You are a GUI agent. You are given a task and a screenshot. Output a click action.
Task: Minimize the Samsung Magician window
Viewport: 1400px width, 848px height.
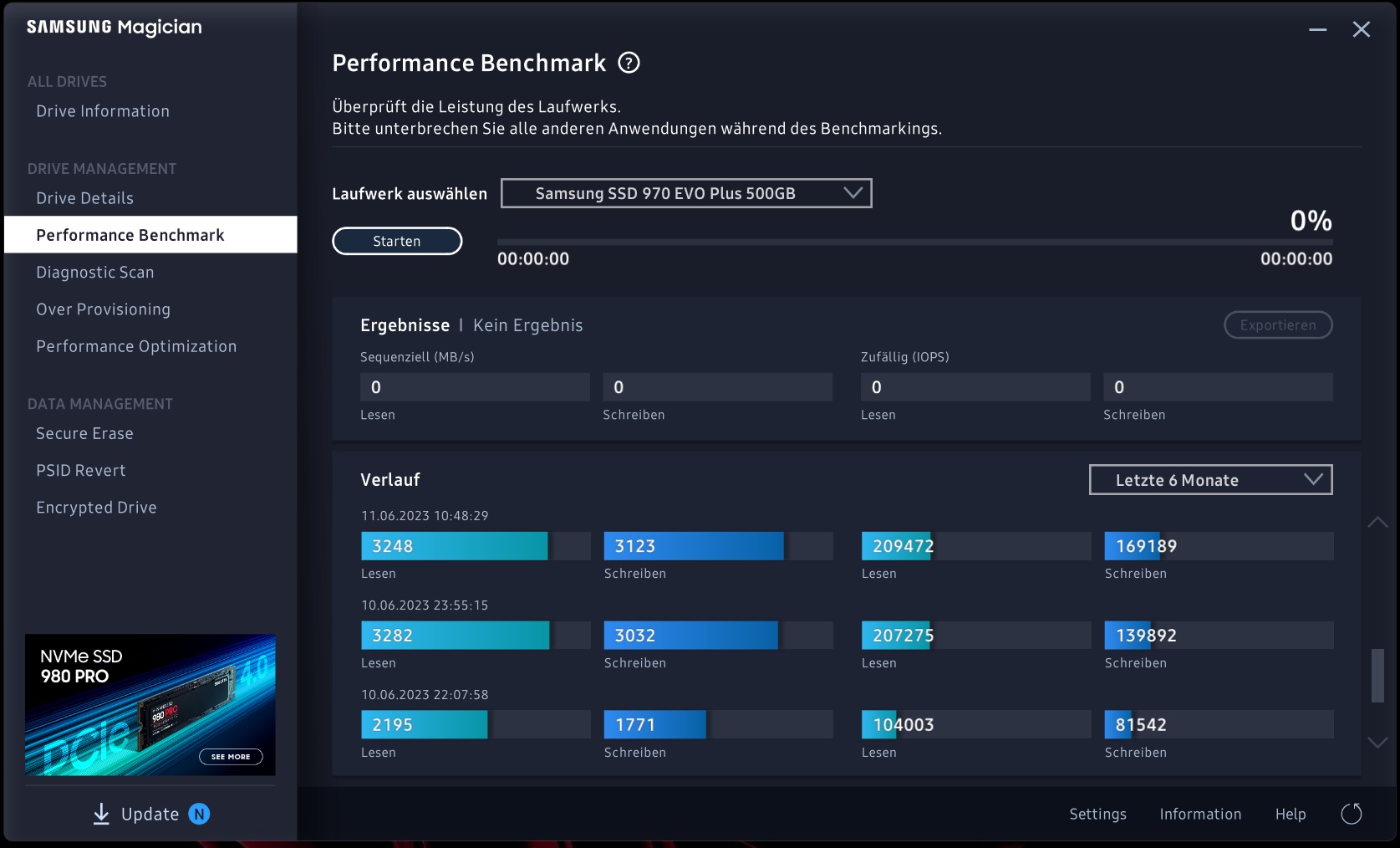(1318, 29)
